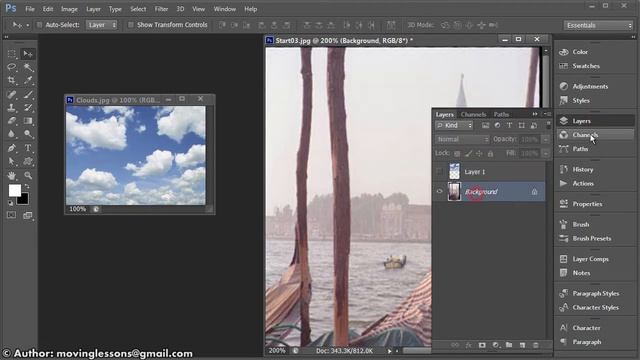Toggle lock image pixels brush icon
This screenshot has width=640, height=360.
(x=469, y=153)
